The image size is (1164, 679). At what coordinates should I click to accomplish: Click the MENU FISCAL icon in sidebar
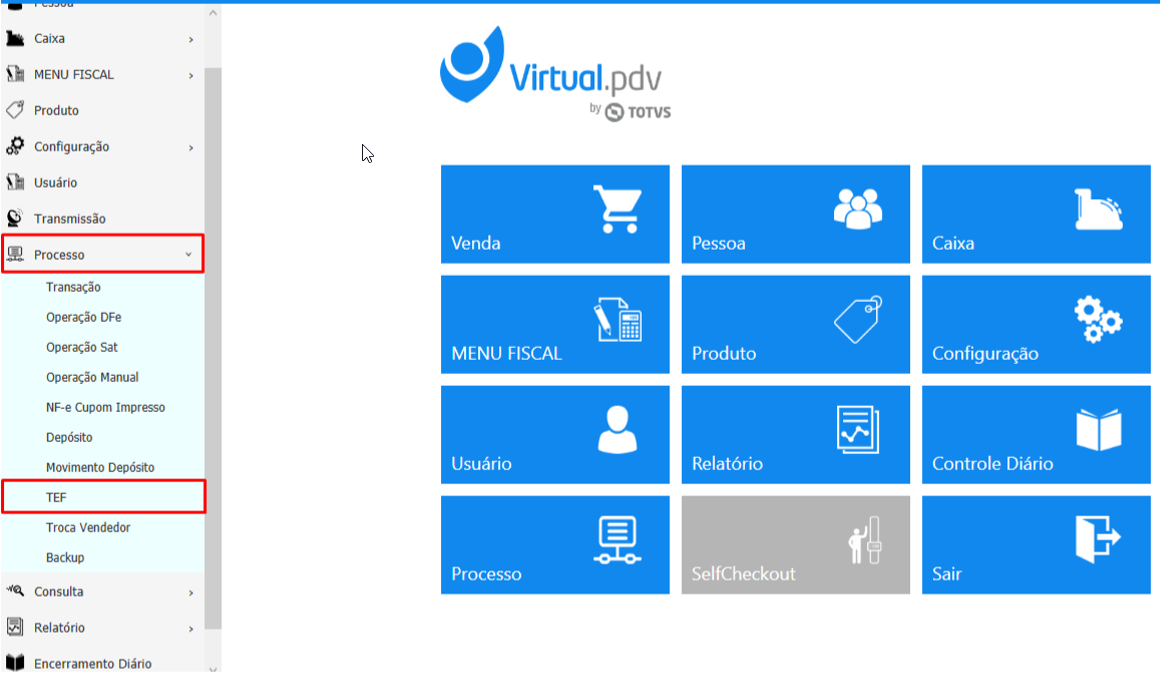point(15,74)
